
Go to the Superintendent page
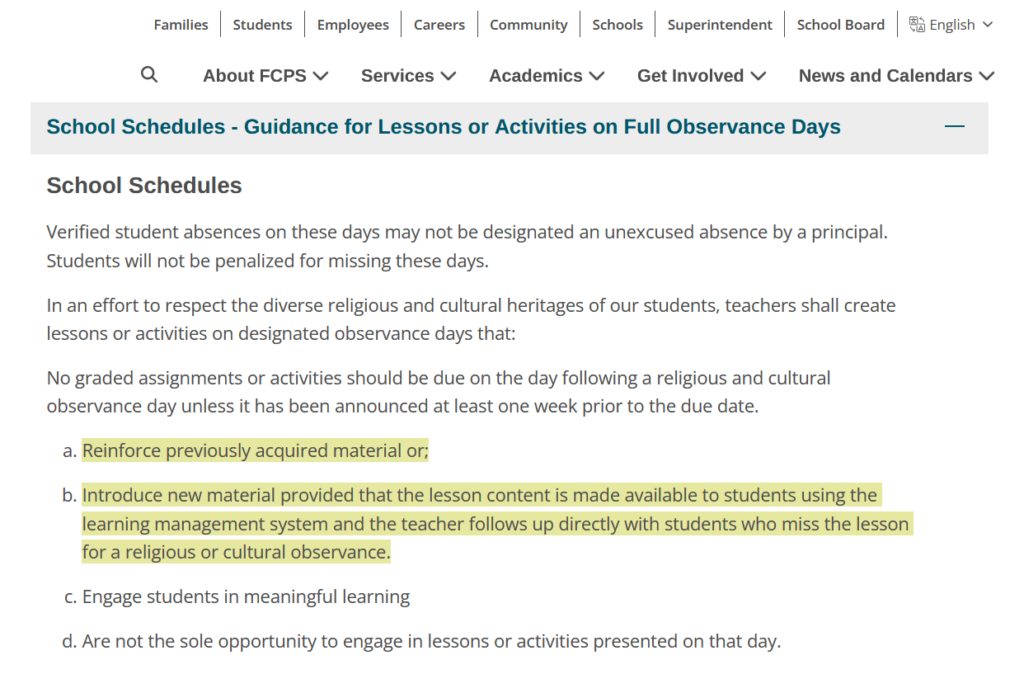pos(719,24)
